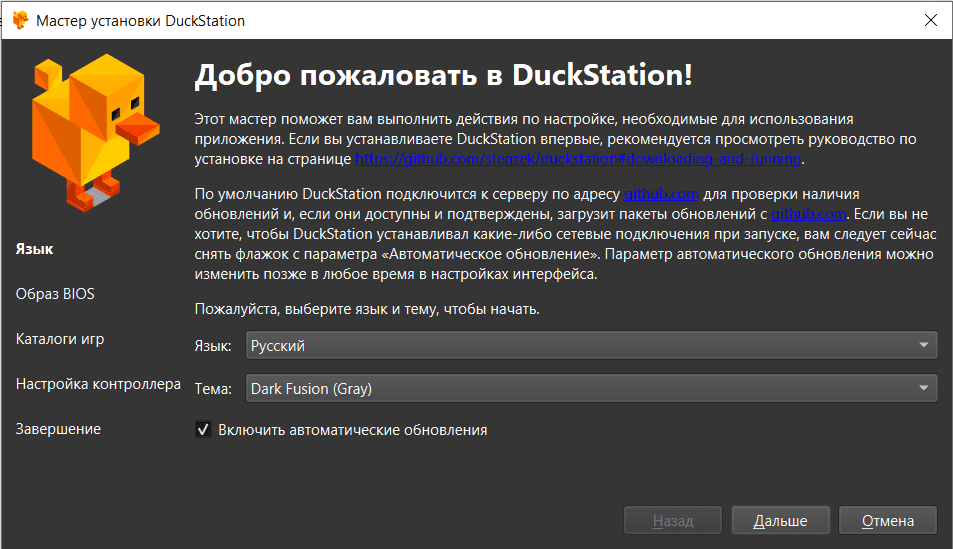This screenshot has height=549, width=953.
Task: Open github.com link after "по адресу"
Action: (661, 194)
